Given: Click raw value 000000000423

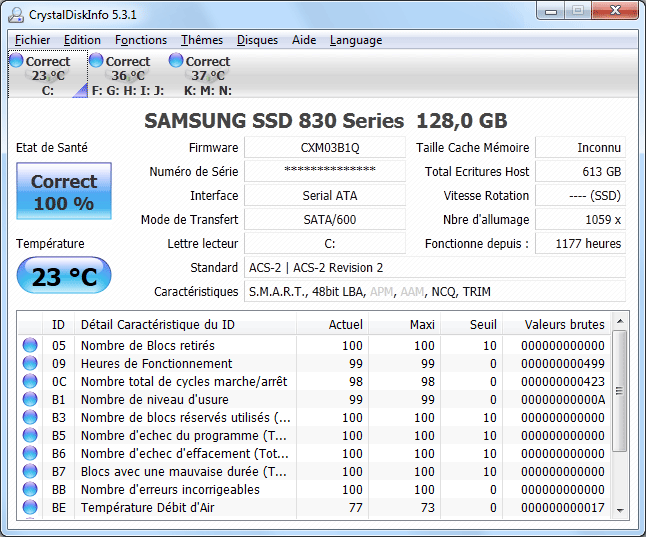Looking at the screenshot, I should pos(563,381).
